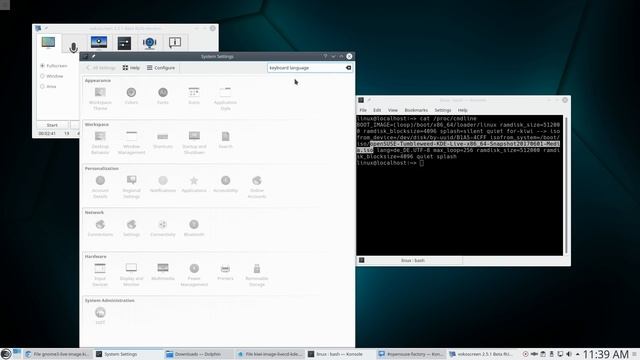640x360 pixels.
Task: Switch to vokoscreen miscellaneous settings tab
Action: (124, 42)
